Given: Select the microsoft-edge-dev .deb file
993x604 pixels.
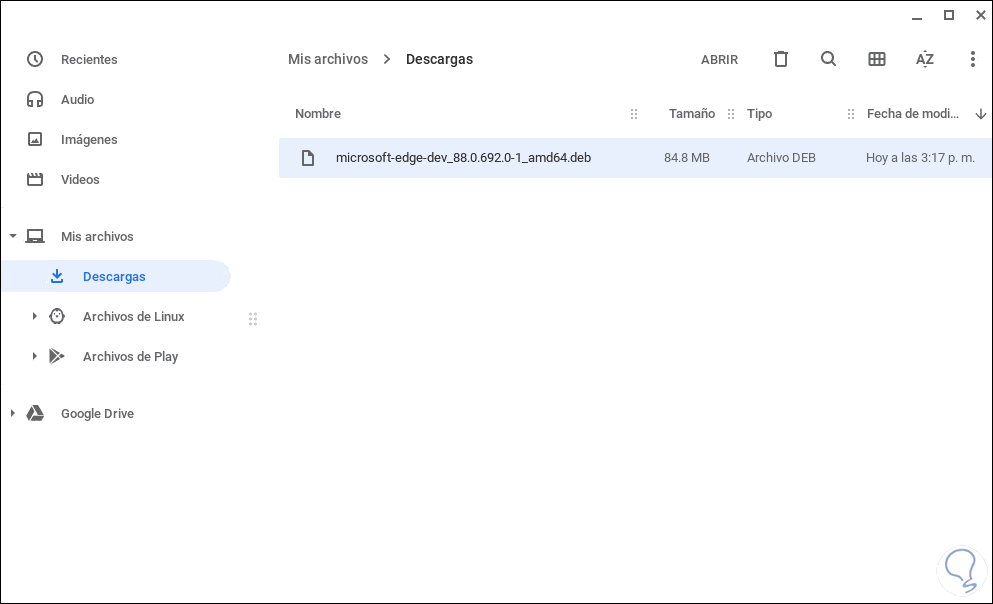Looking at the screenshot, I should pyautogui.click(x=463, y=158).
